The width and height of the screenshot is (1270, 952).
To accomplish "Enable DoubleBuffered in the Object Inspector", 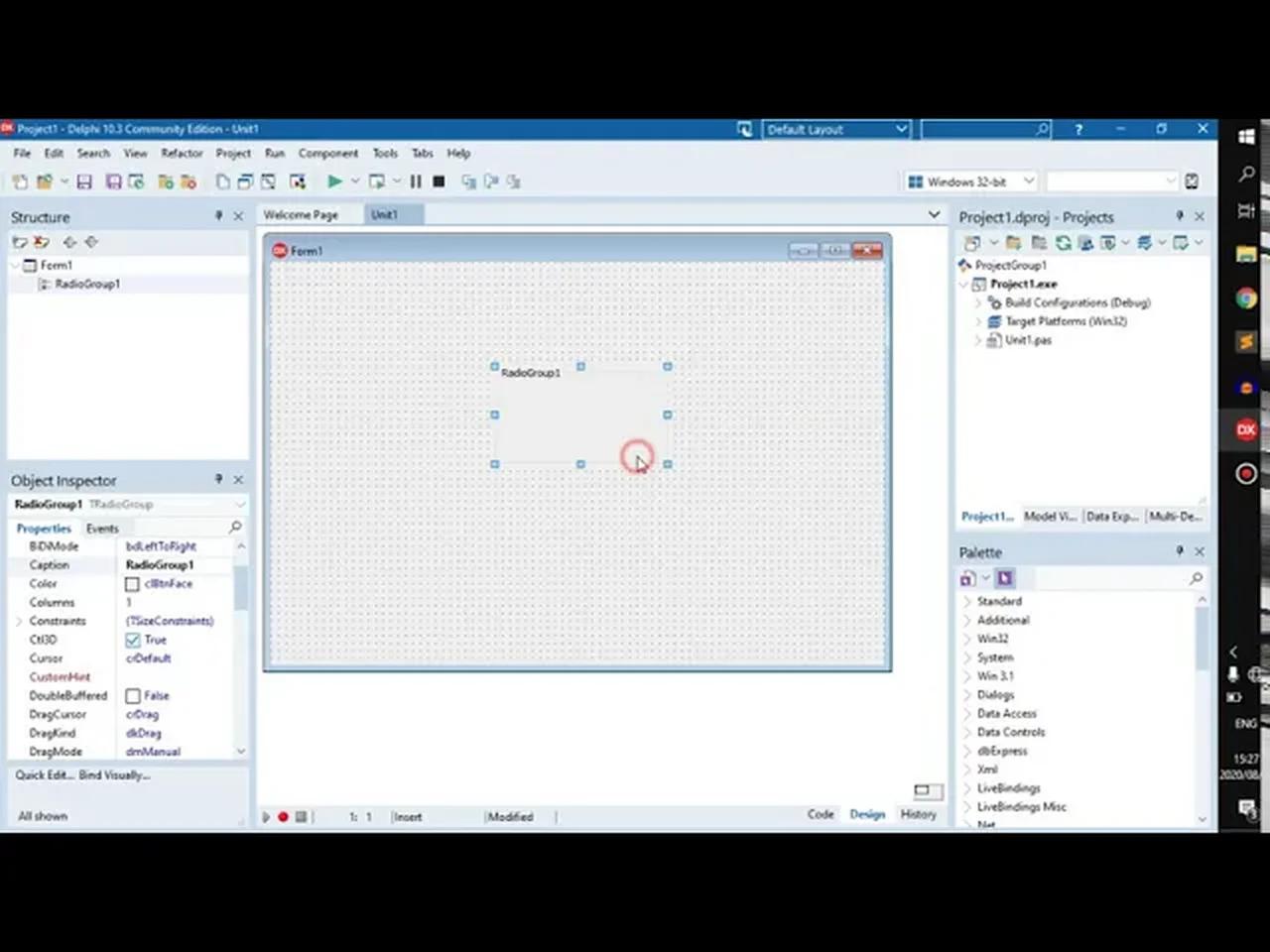I will pos(133,695).
